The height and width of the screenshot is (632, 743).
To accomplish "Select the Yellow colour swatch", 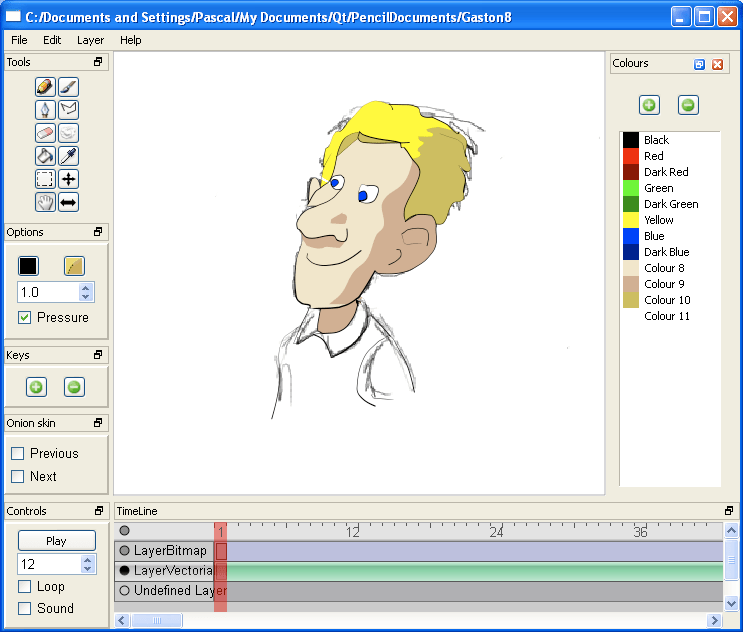I will click(x=631, y=220).
